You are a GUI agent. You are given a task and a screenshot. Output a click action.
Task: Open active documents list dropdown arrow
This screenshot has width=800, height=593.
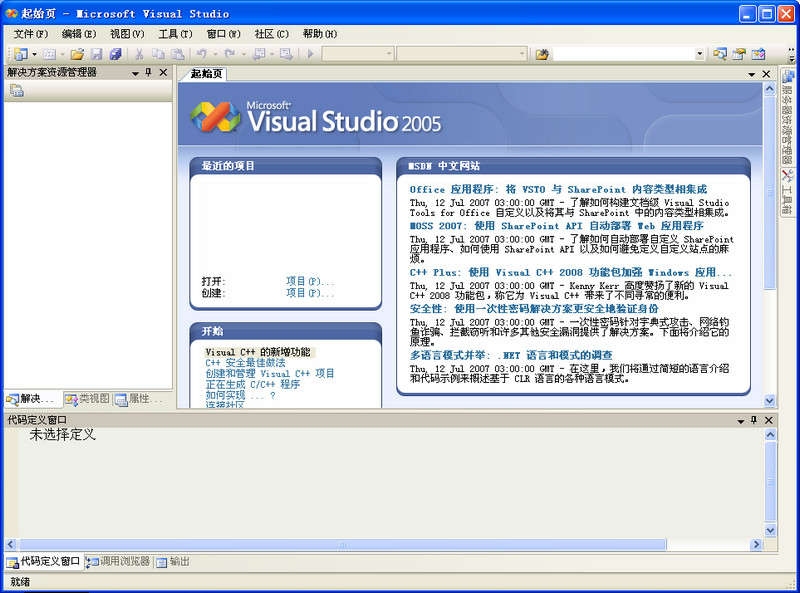pos(752,75)
